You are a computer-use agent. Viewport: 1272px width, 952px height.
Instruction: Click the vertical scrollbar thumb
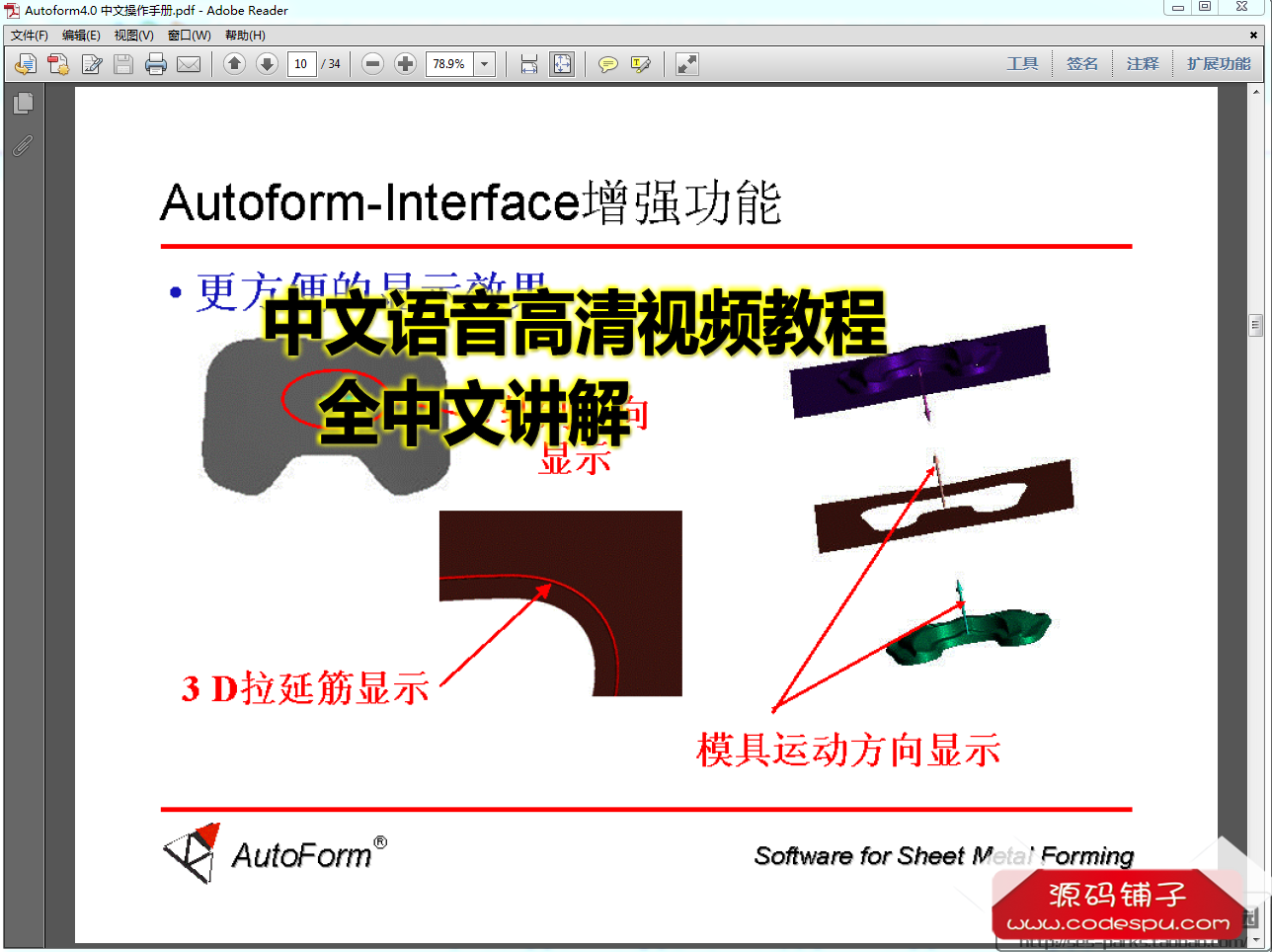pos(1256,326)
